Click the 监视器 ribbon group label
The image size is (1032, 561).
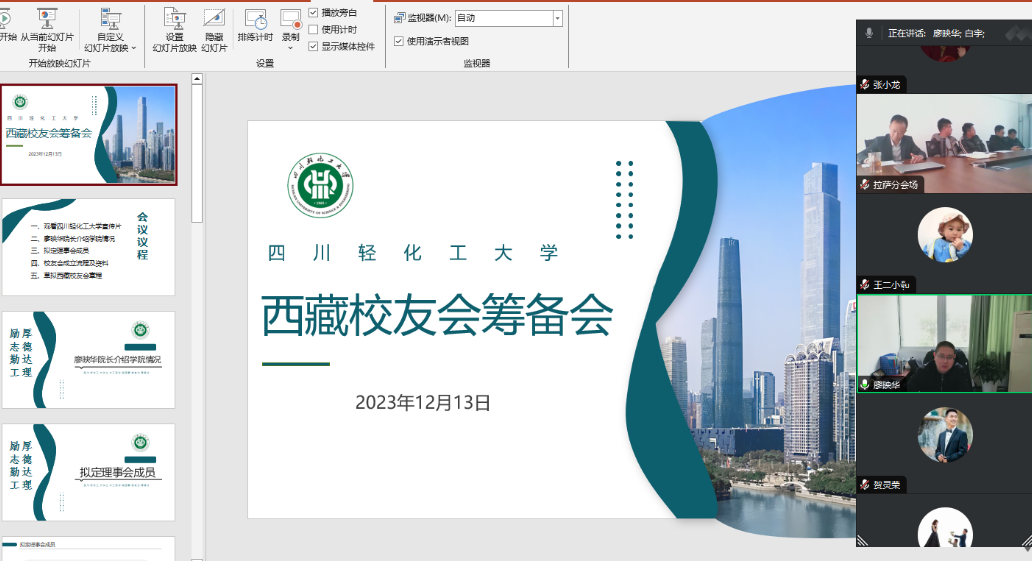tap(477, 63)
